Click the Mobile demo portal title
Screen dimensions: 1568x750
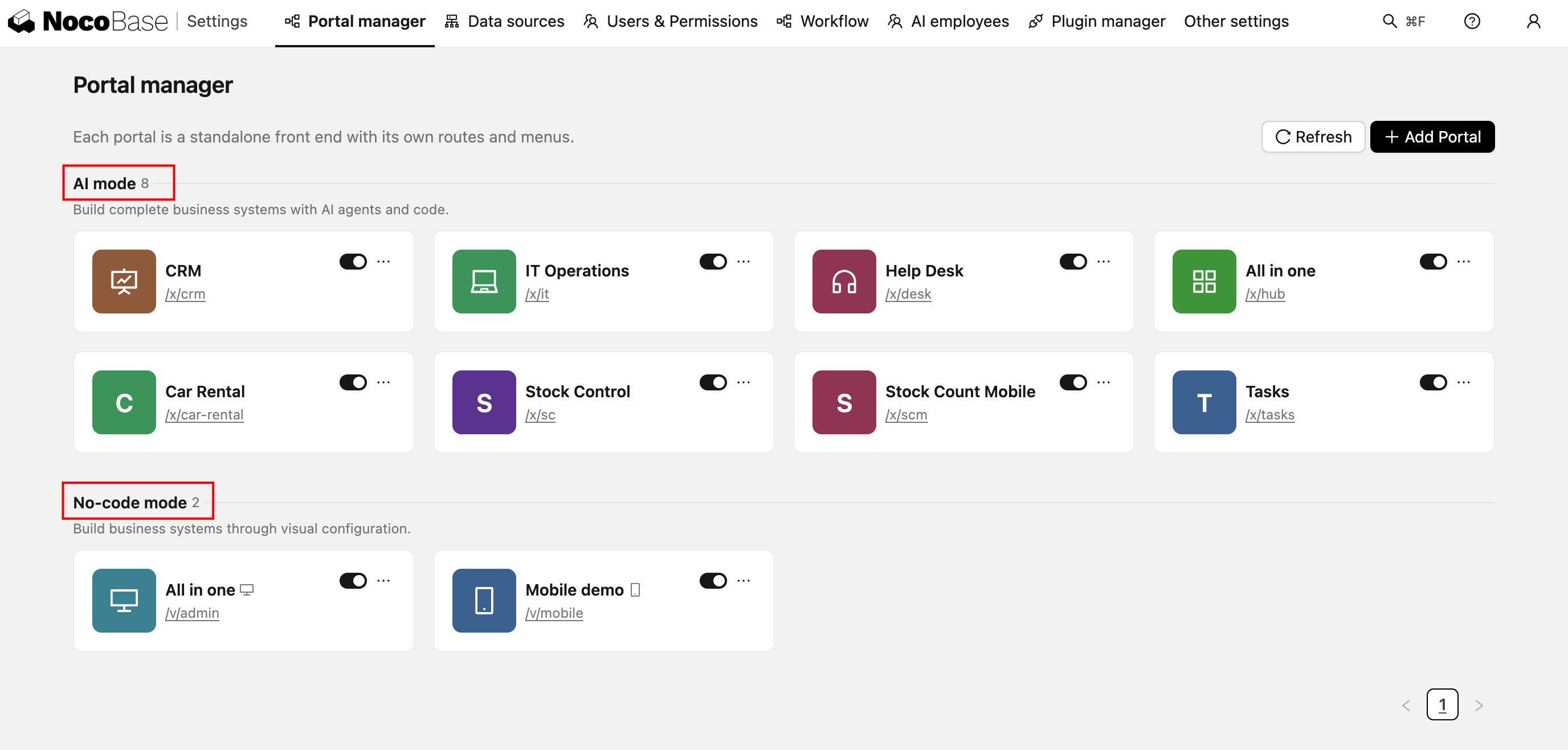click(574, 590)
